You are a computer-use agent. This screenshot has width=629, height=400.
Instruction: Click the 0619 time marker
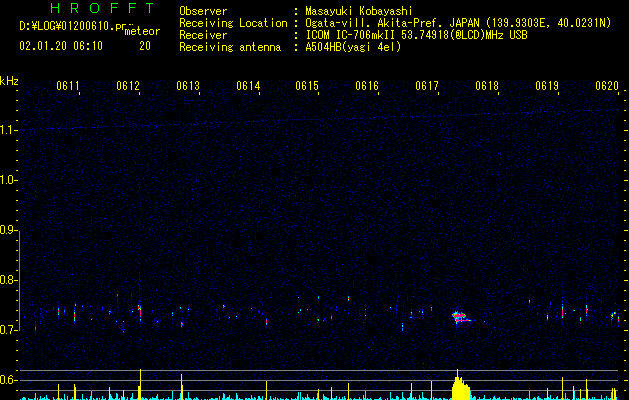(547, 86)
